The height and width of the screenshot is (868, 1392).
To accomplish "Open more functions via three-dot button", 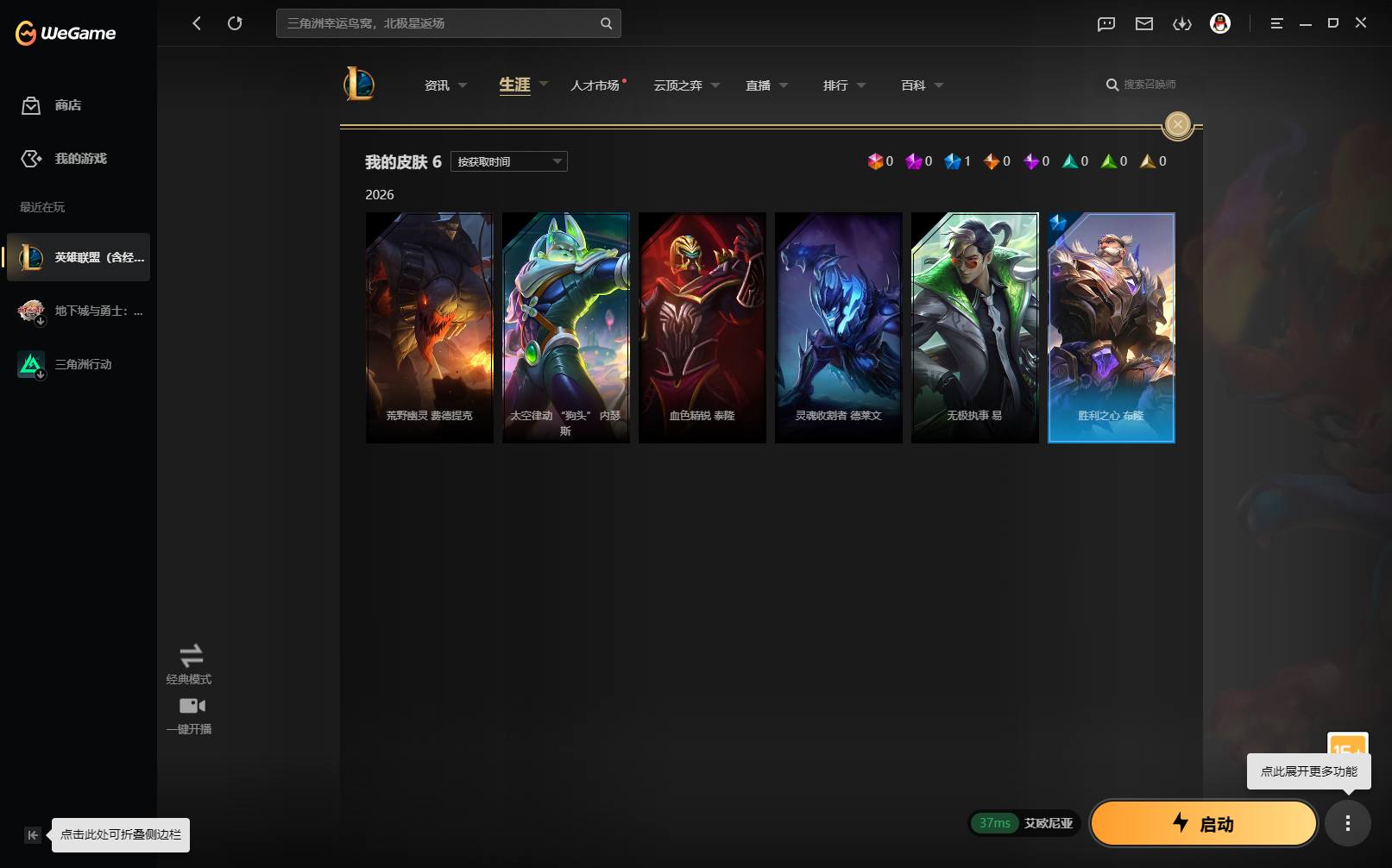I will click(x=1348, y=824).
